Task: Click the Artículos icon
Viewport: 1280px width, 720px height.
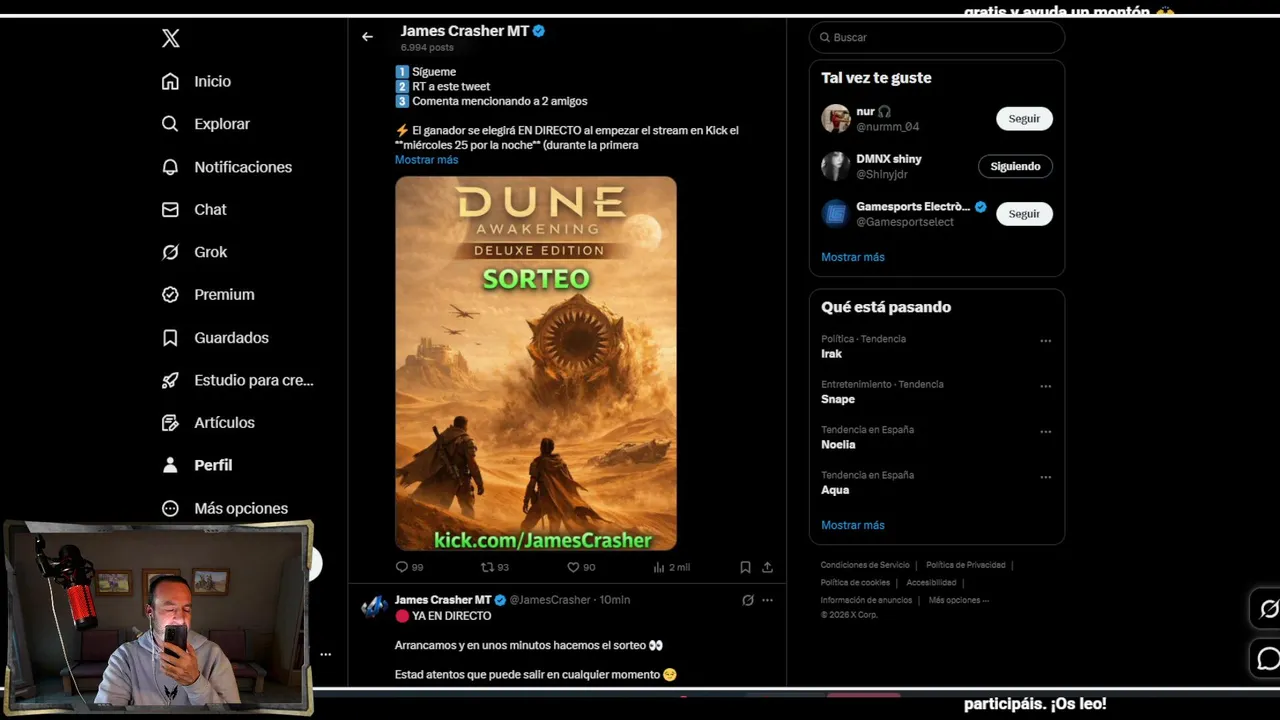Action: click(x=170, y=423)
